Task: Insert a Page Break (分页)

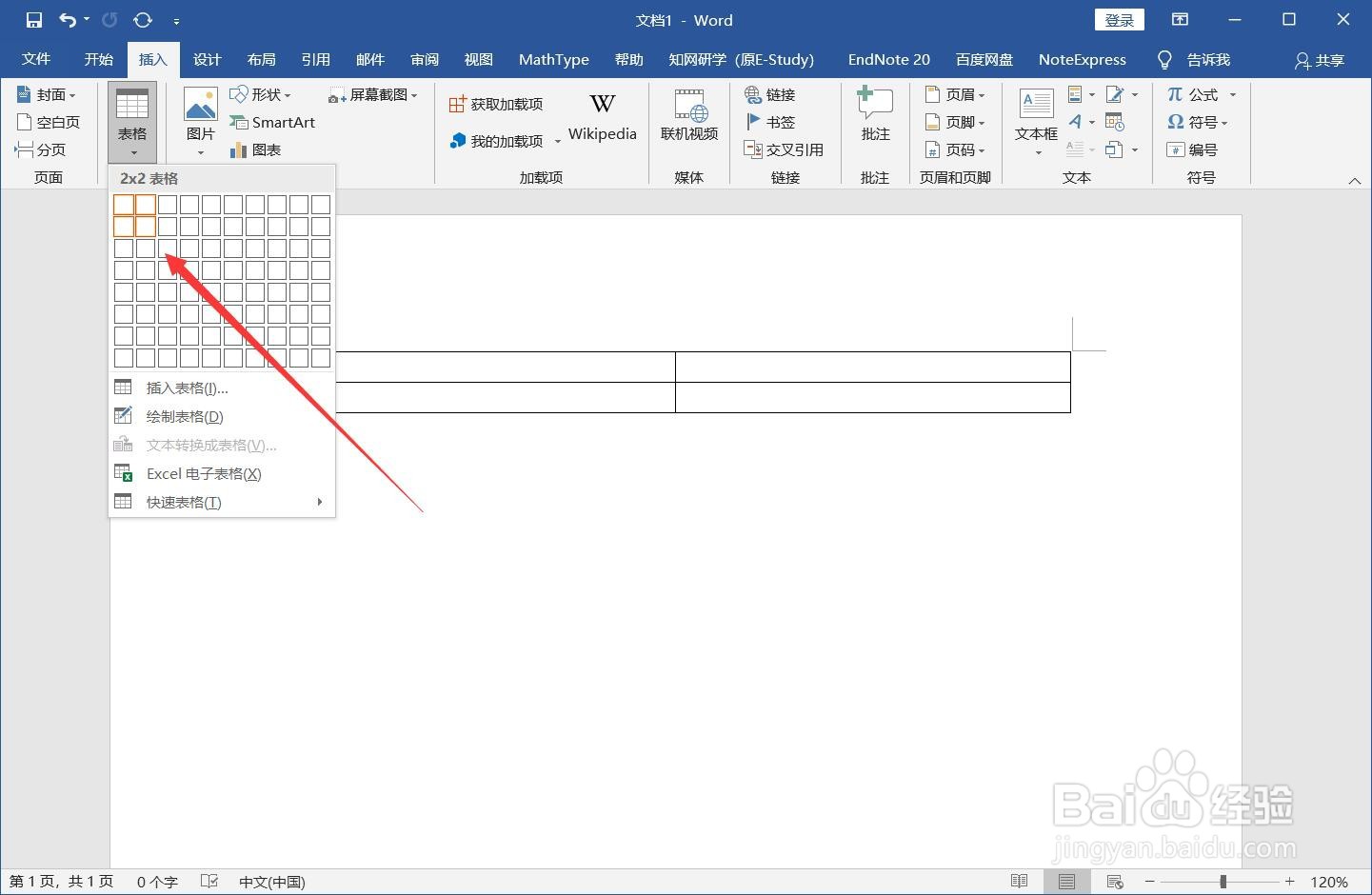Action: [41, 149]
